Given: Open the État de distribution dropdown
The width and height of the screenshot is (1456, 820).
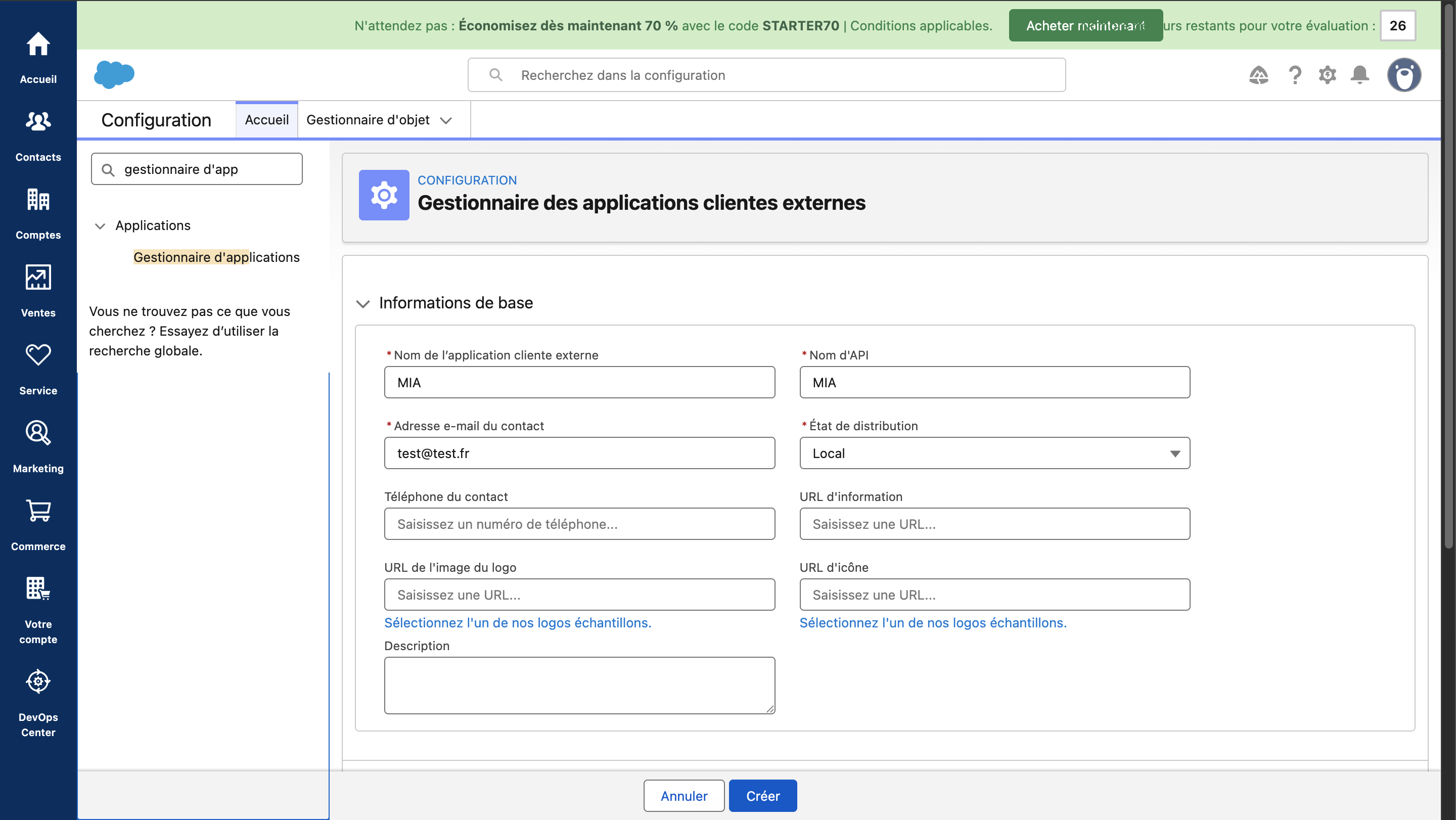Looking at the screenshot, I should point(994,452).
